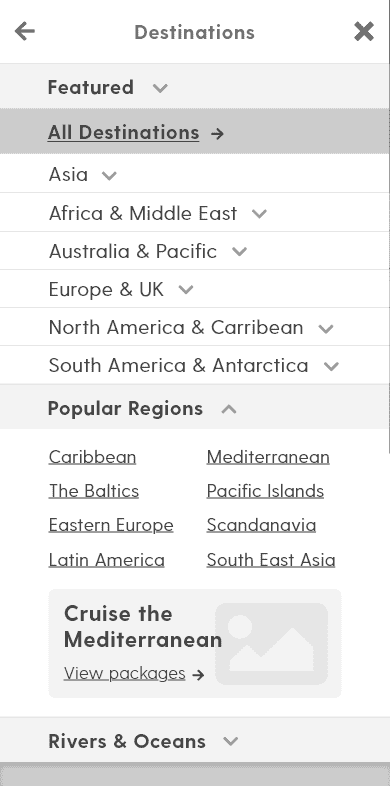Expand the Europe & UK chevron
The height and width of the screenshot is (786, 390).
click(x=186, y=290)
